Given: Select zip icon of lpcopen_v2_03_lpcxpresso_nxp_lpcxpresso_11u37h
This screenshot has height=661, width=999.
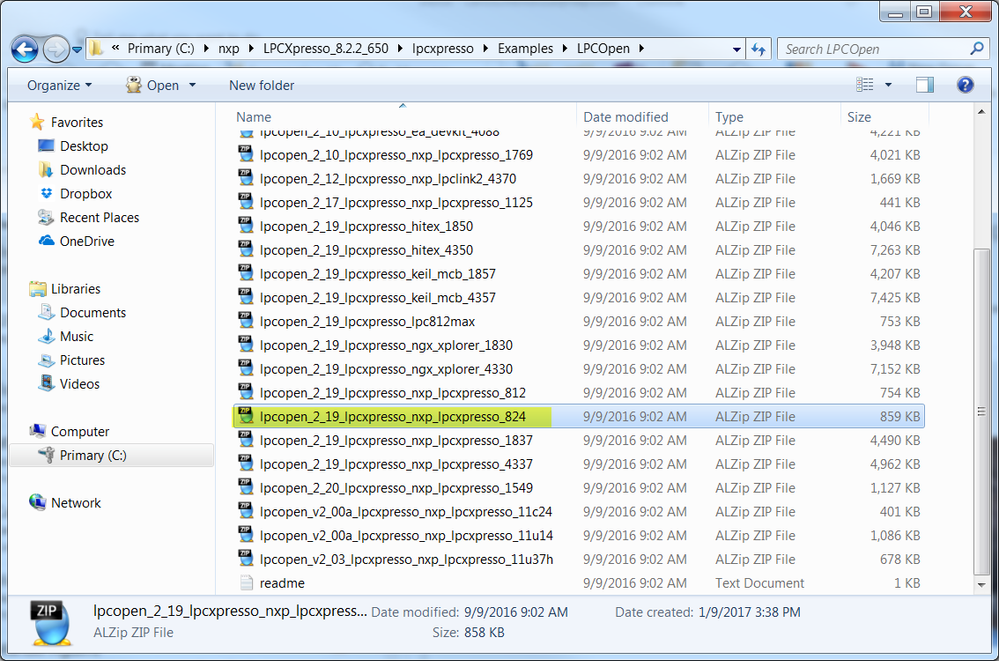Looking at the screenshot, I should [245, 558].
